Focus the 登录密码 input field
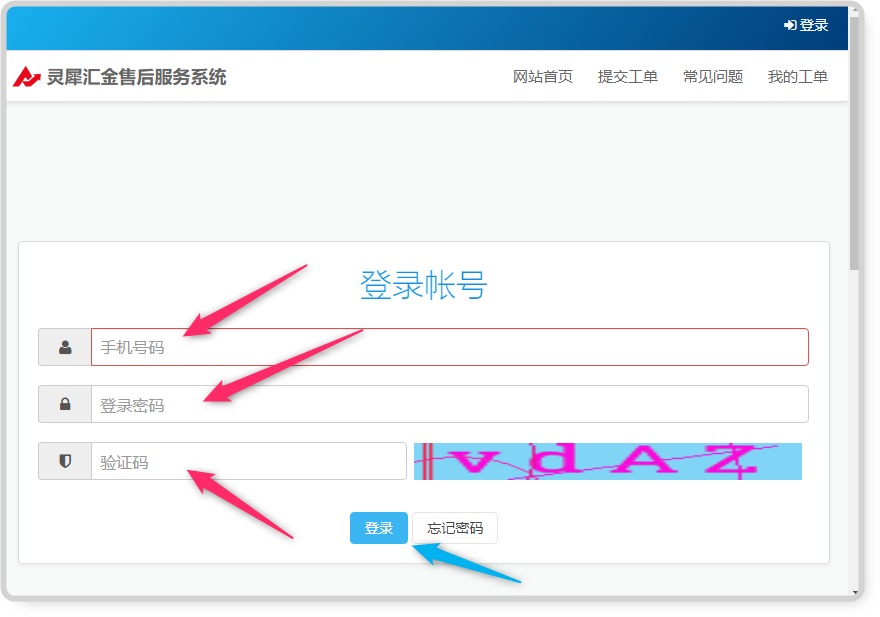 [449, 405]
